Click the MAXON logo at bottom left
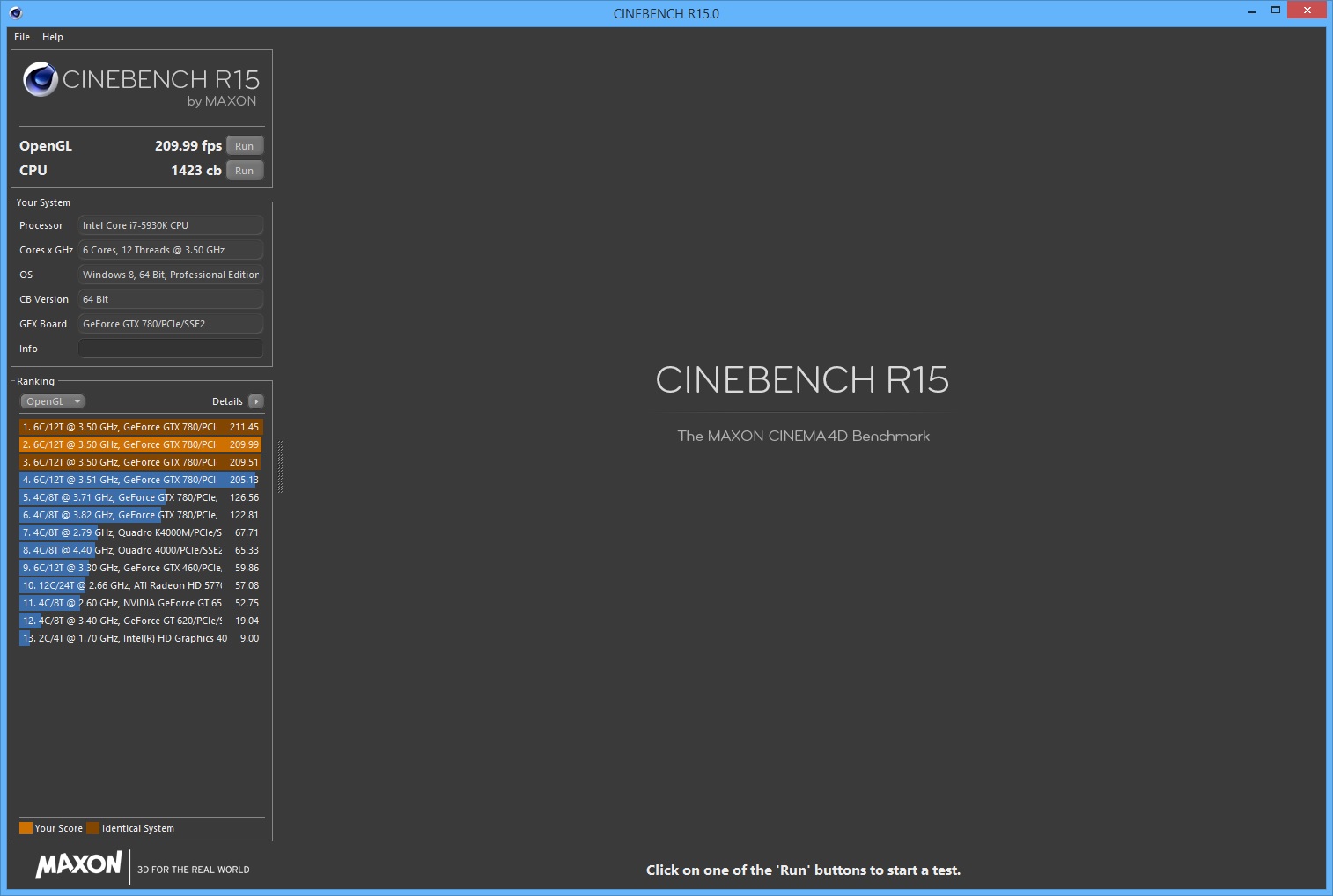Screen dimensions: 1333x896 click(78, 864)
